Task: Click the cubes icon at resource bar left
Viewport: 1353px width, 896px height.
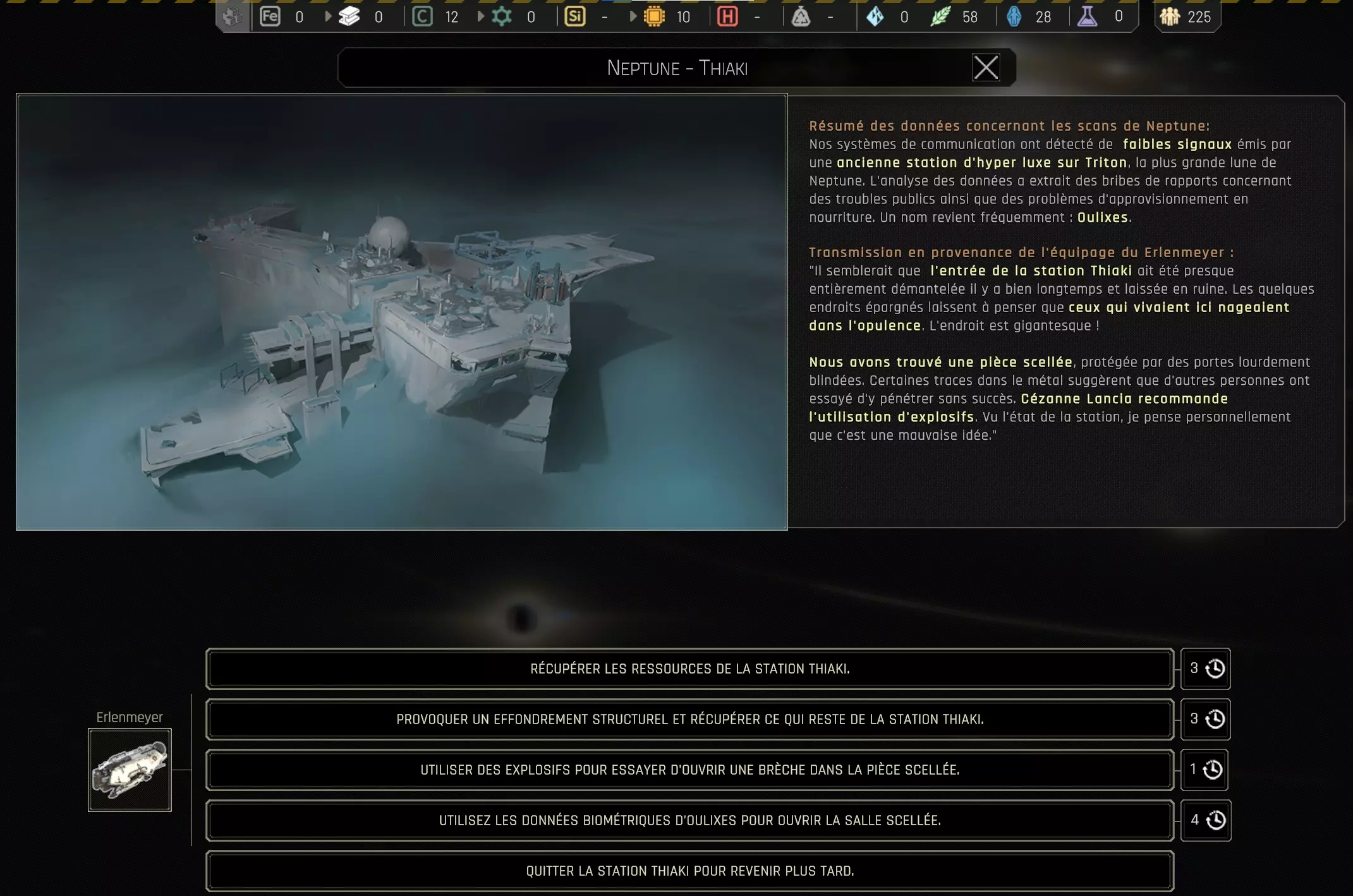Action: pos(233,16)
